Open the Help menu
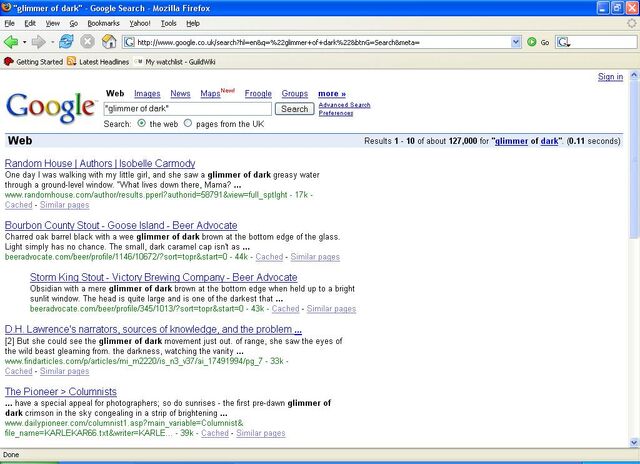This screenshot has height=464, width=640. pos(193,23)
